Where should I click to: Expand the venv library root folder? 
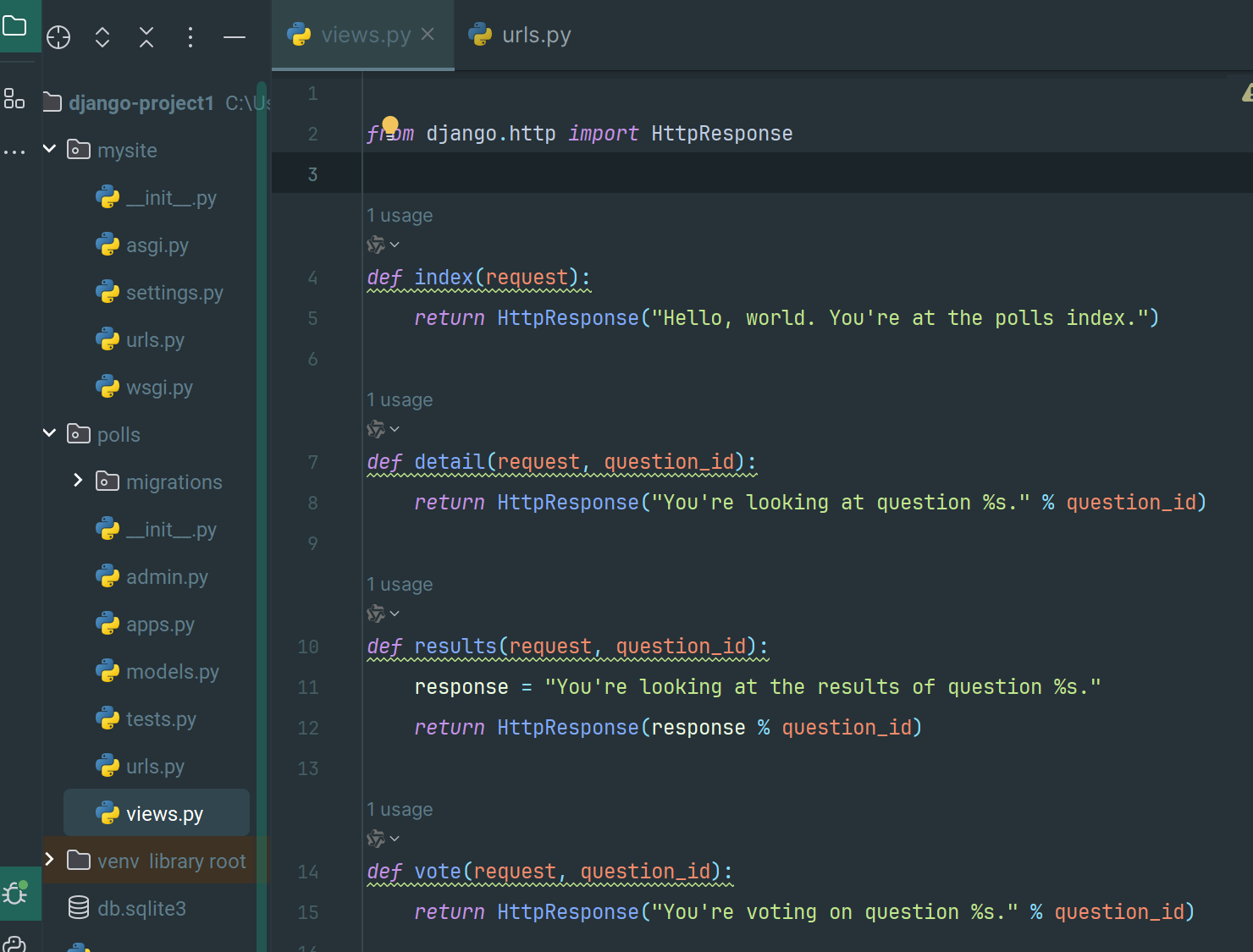50,860
